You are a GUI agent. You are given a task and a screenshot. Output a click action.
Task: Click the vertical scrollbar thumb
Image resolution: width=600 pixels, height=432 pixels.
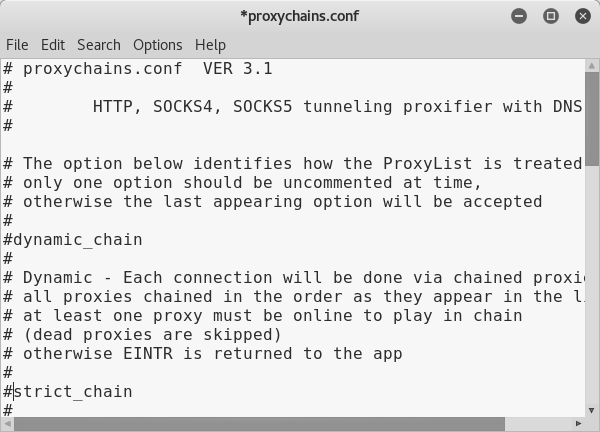[592, 119]
